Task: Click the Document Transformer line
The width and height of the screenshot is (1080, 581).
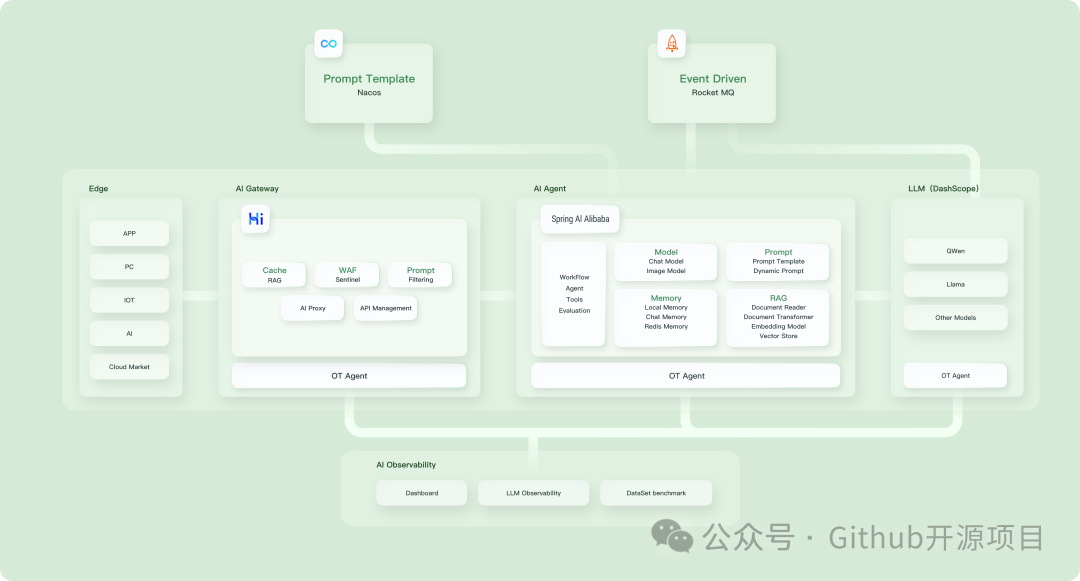Action: click(x=778, y=317)
